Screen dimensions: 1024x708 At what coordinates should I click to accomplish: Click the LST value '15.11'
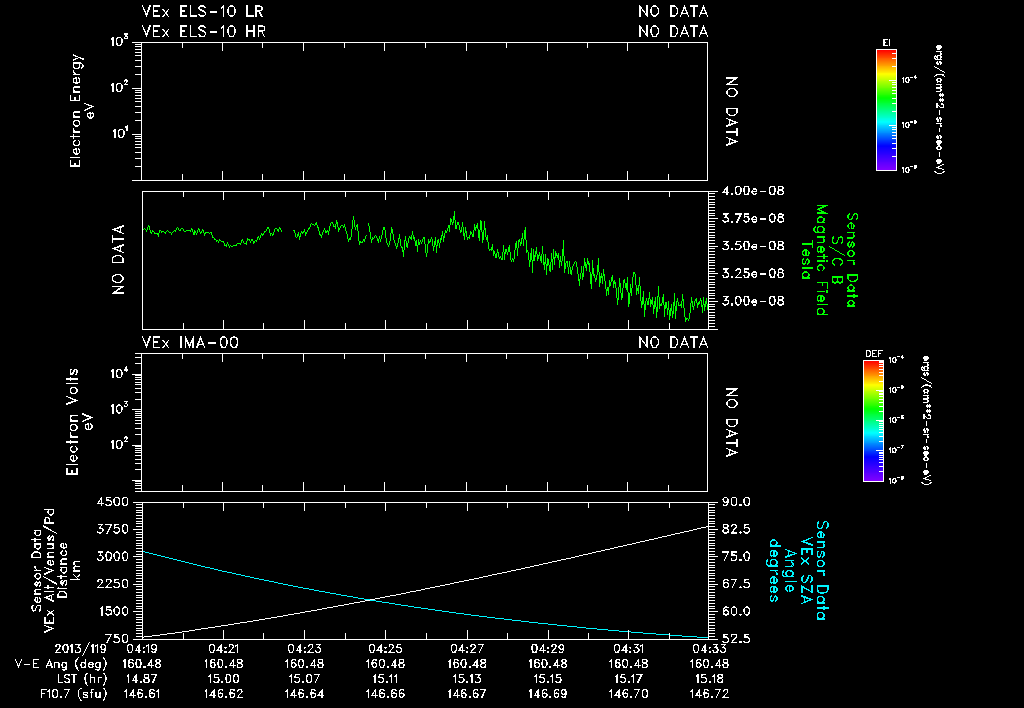tap(385, 679)
